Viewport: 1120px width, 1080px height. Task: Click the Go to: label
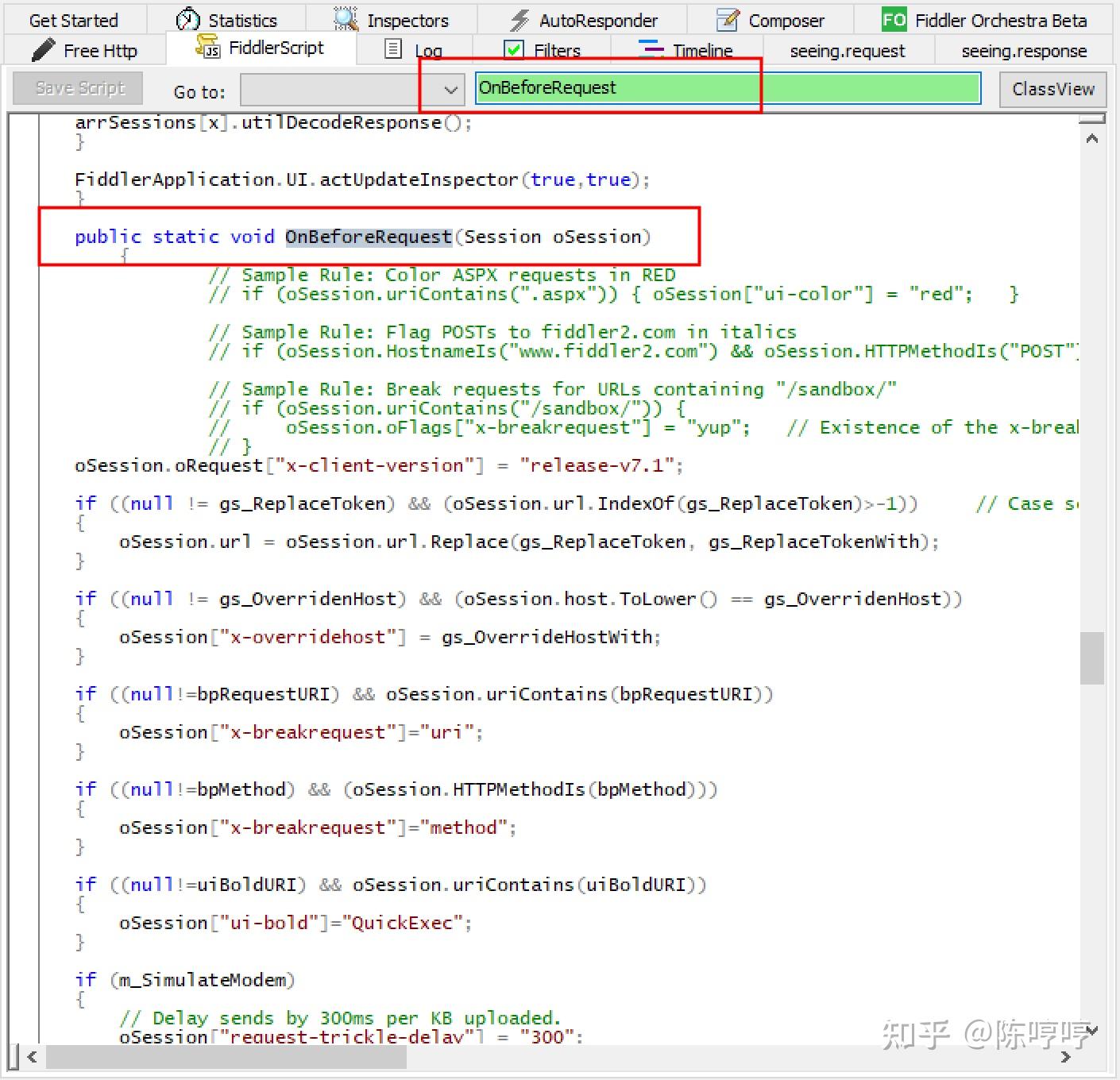point(199,92)
